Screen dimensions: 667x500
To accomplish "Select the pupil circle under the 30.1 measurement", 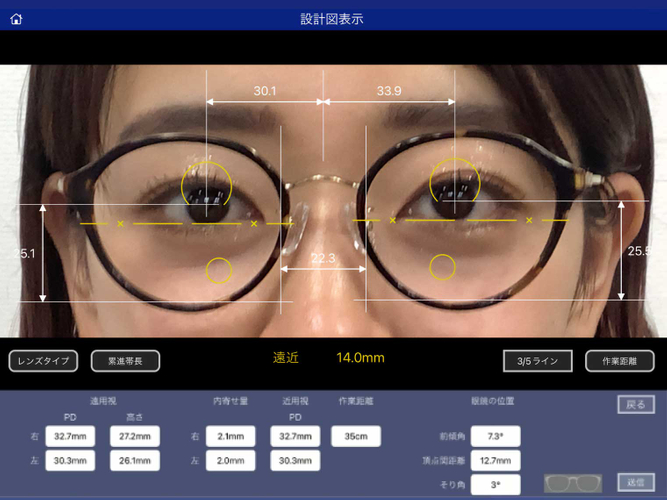I will pyautogui.click(x=207, y=185).
